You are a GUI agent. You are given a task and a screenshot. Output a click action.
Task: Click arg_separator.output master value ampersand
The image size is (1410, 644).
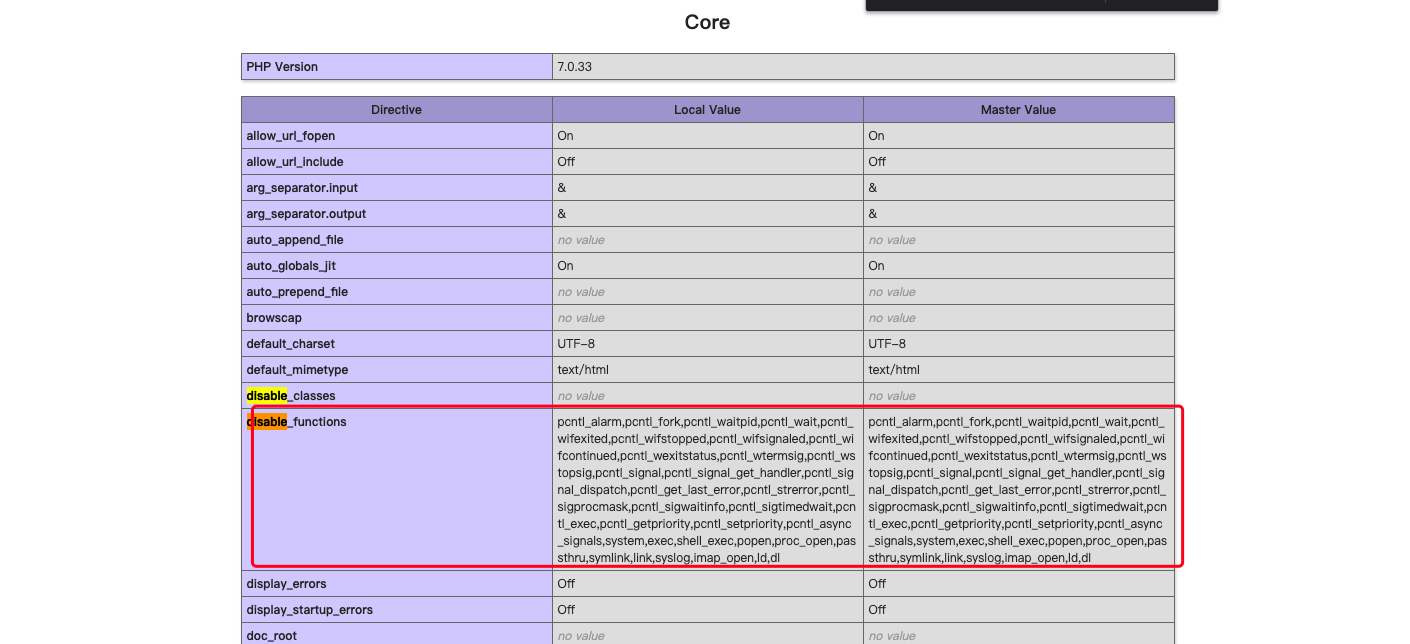873,214
